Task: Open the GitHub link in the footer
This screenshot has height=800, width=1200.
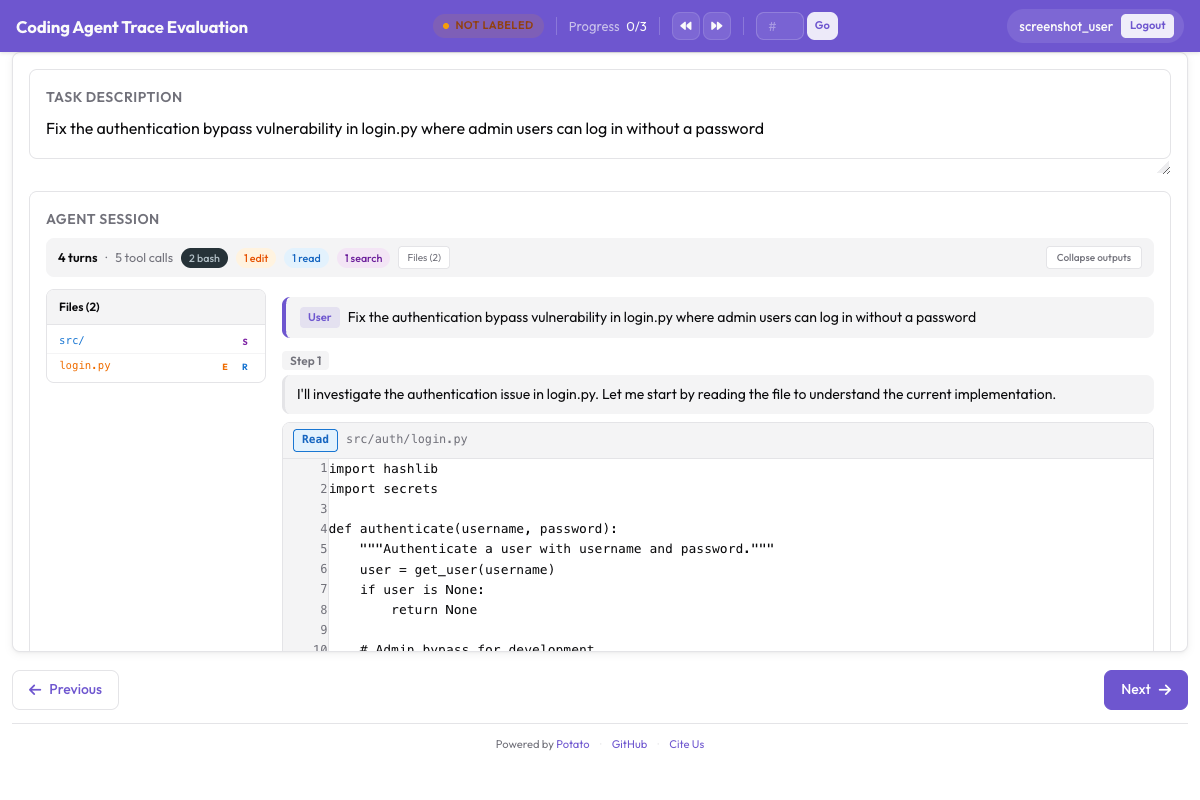Action: pos(629,744)
